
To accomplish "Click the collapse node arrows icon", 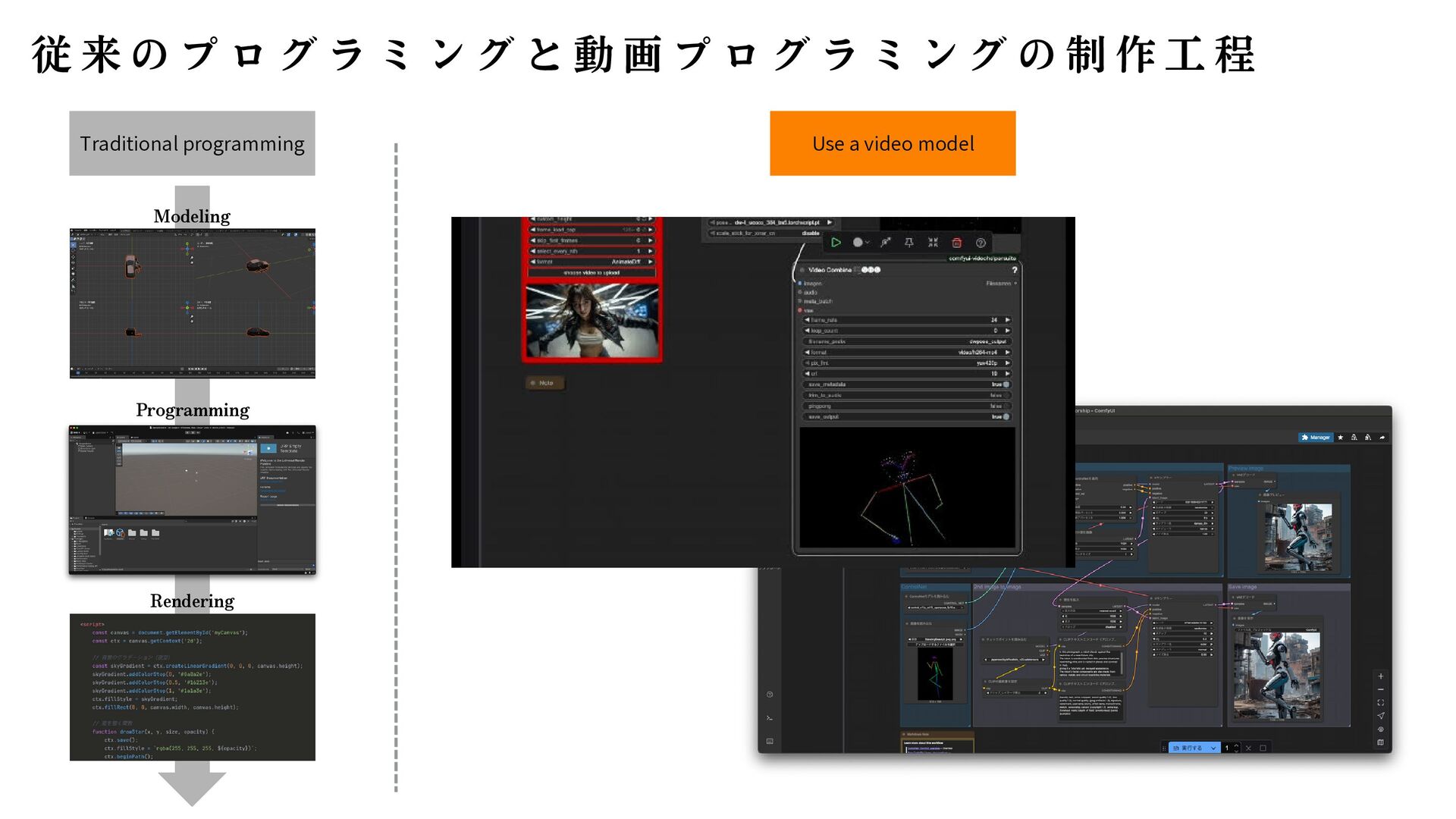I will point(933,243).
